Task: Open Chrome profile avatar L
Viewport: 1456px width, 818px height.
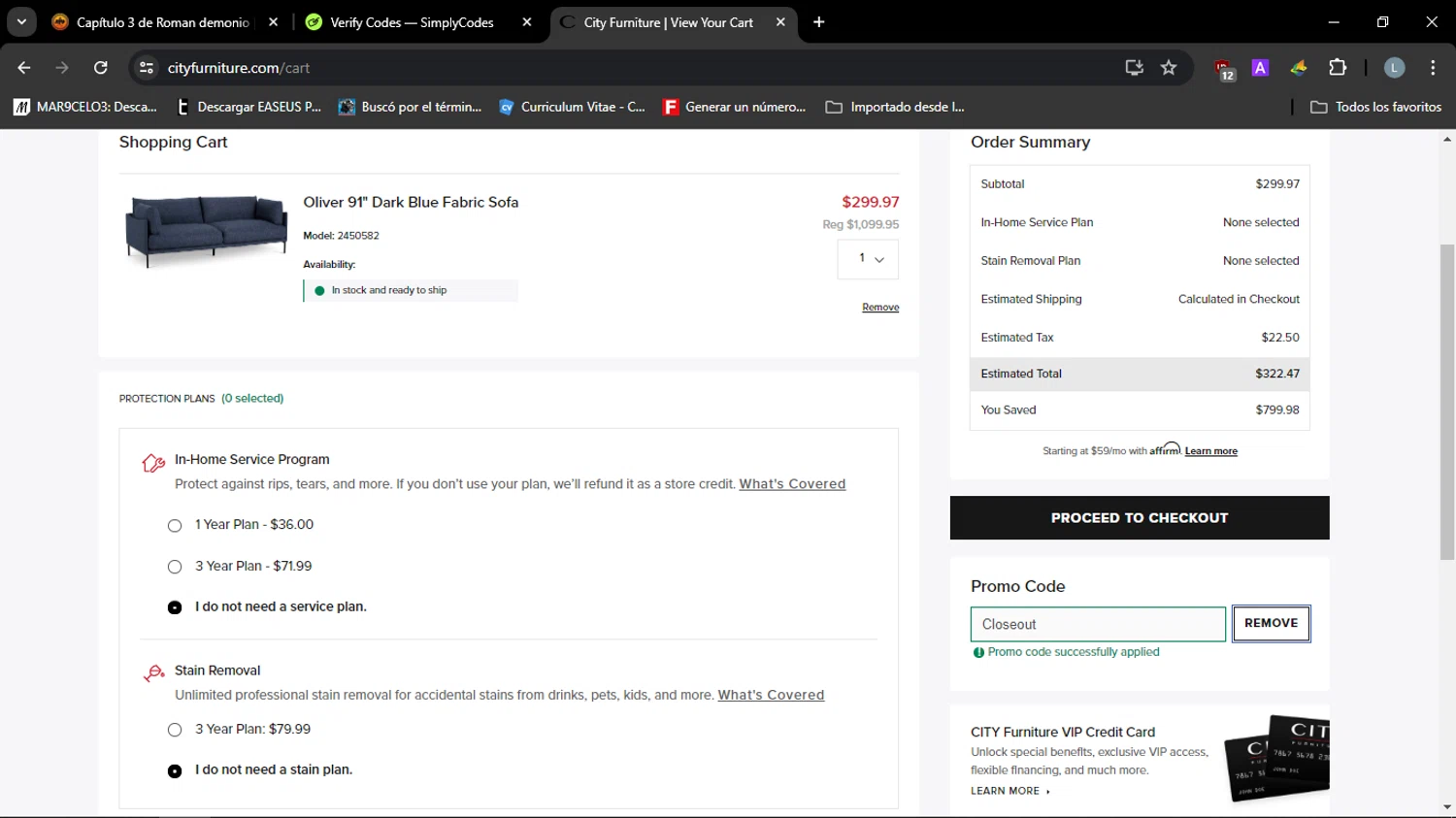Action: coord(1394,68)
